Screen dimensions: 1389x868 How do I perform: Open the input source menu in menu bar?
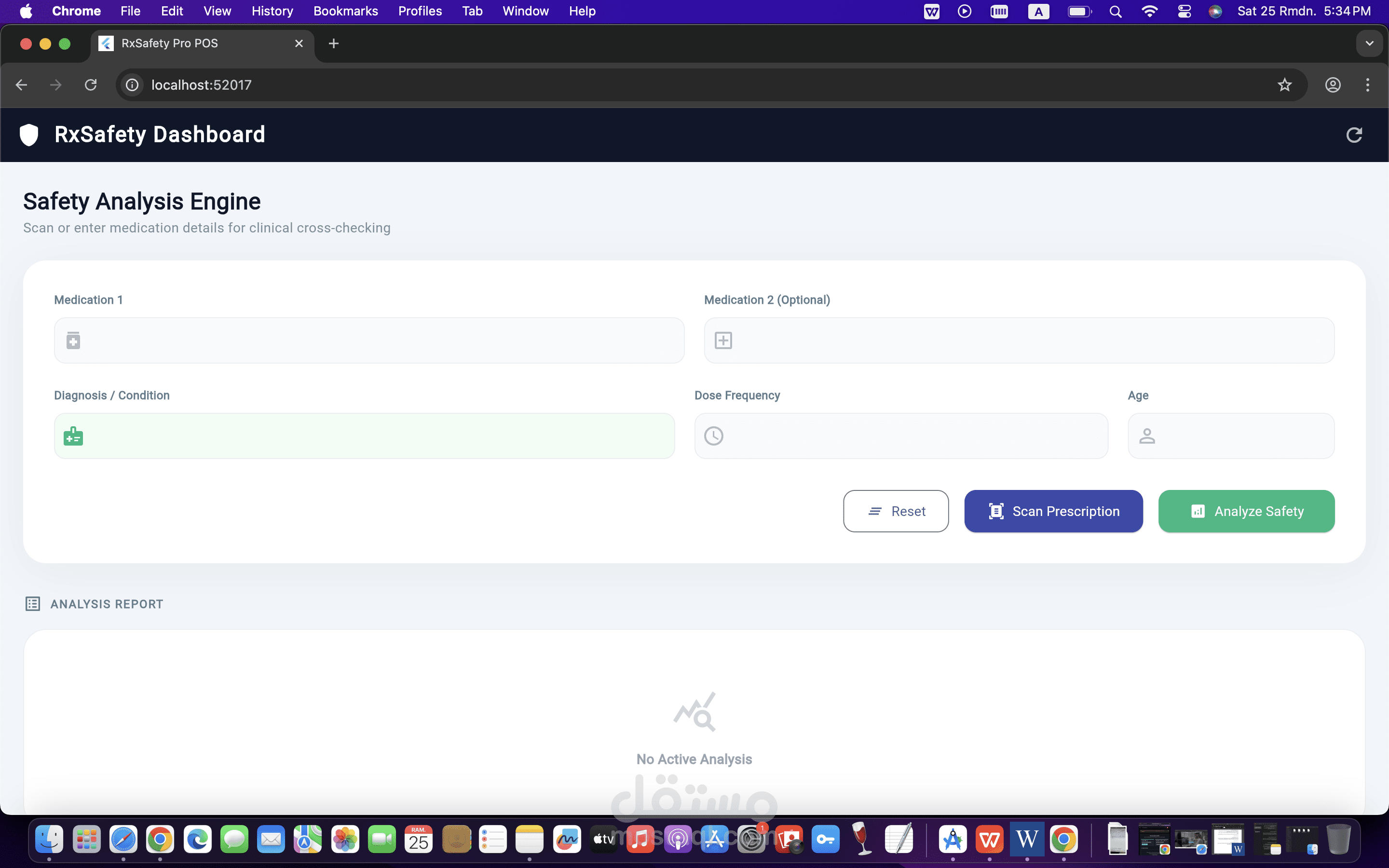tap(1038, 12)
